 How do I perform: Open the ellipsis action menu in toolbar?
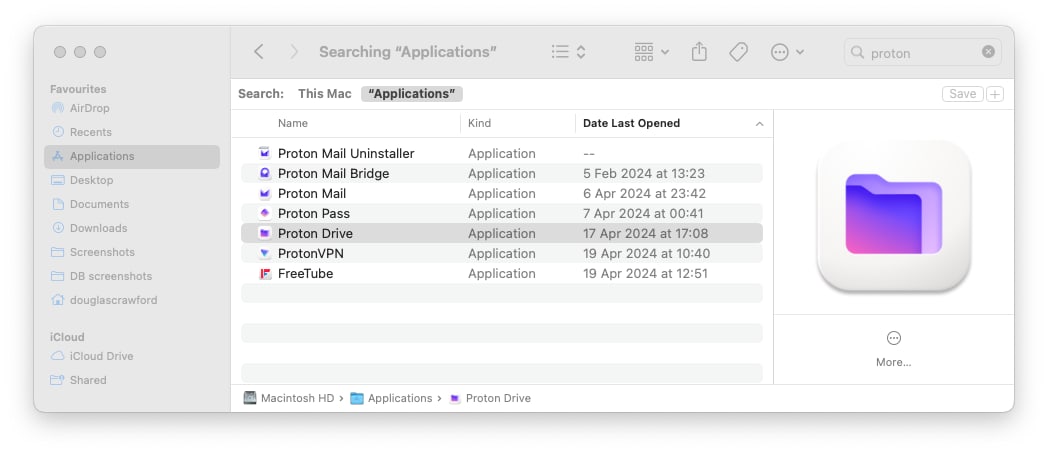pos(787,51)
